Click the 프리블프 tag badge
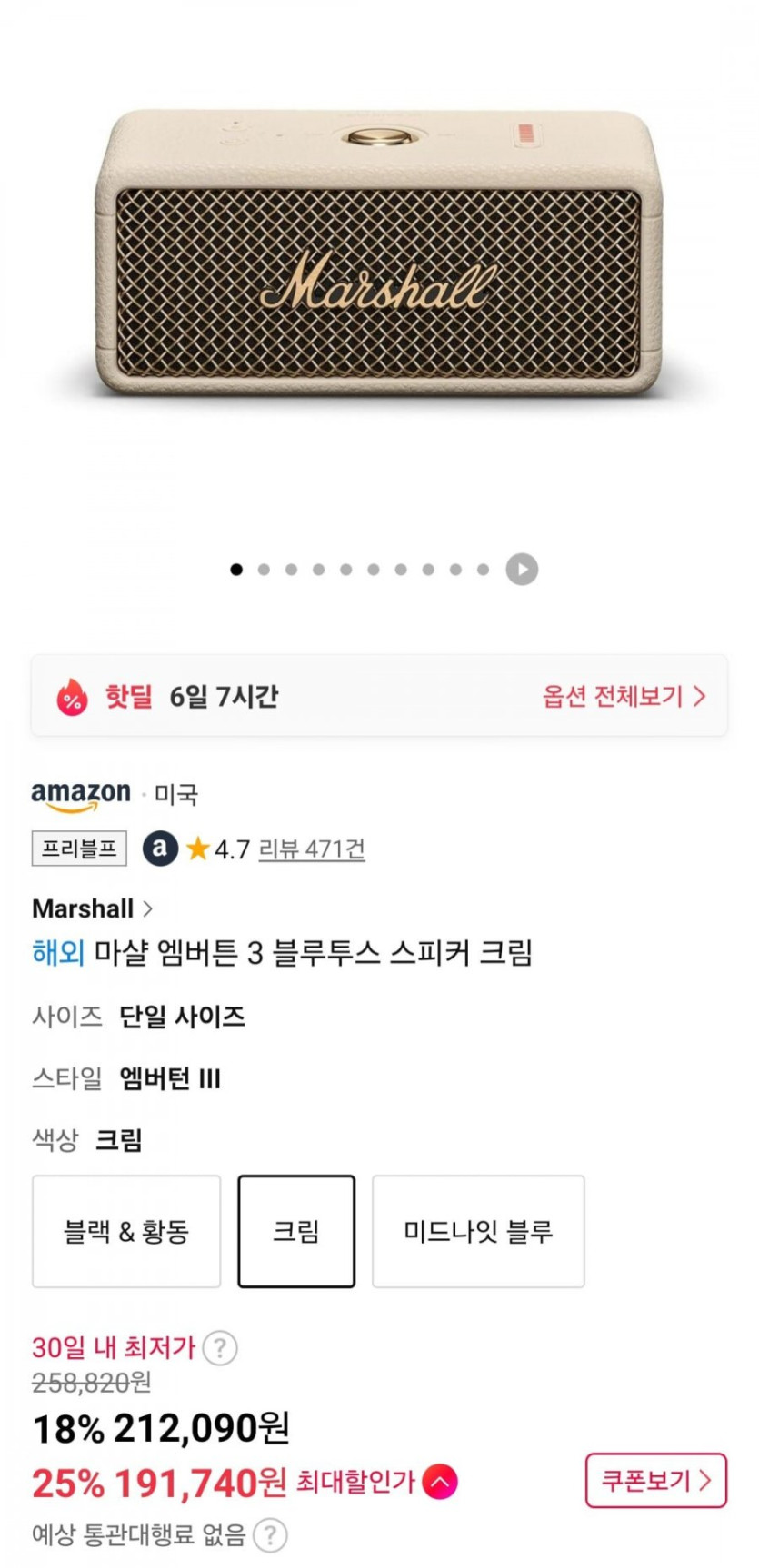759x1568 pixels. pyautogui.click(x=79, y=849)
